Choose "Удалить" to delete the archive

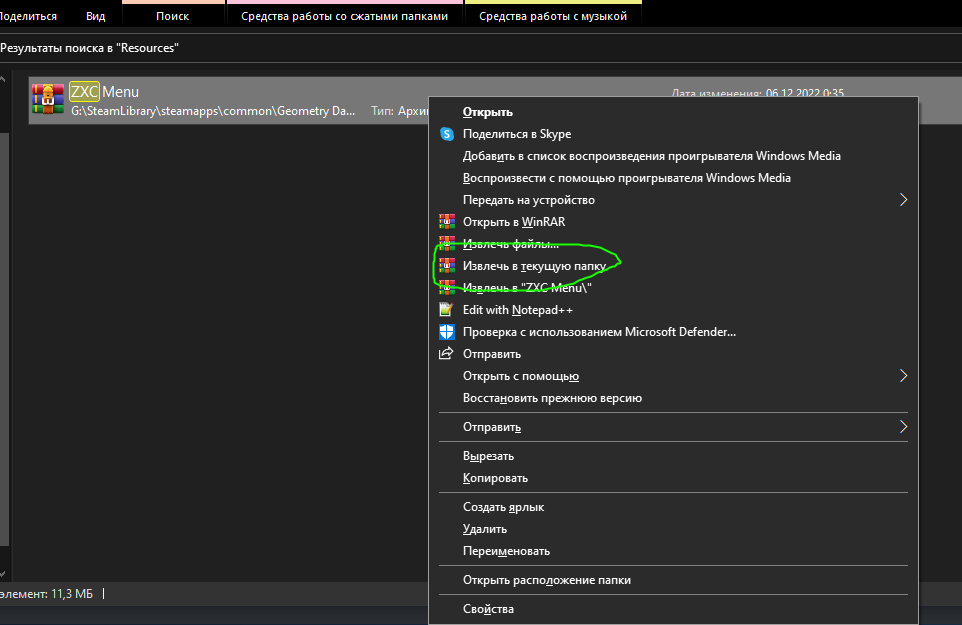(485, 529)
